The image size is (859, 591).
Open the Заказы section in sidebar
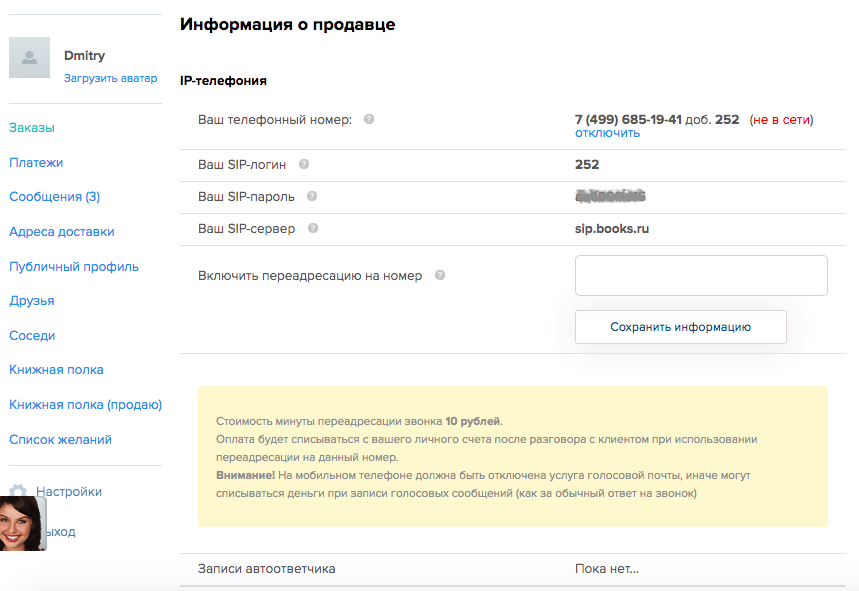(32, 128)
